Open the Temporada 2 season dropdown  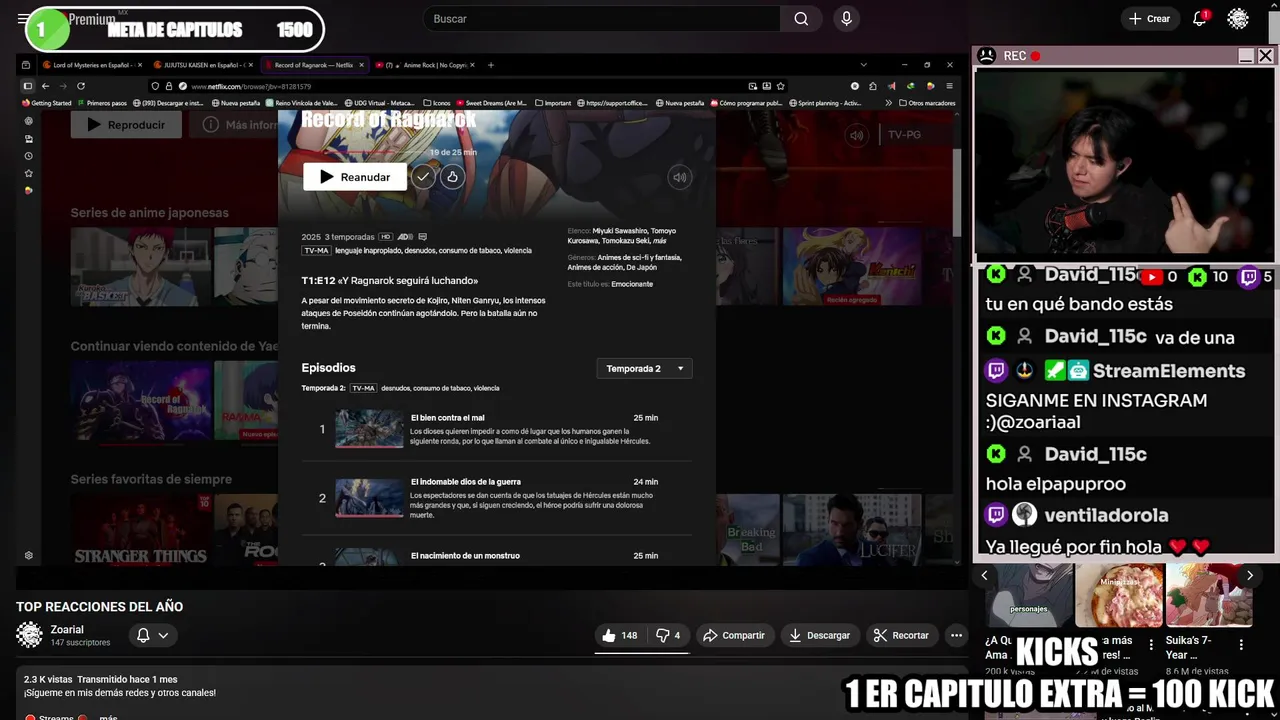tap(644, 368)
